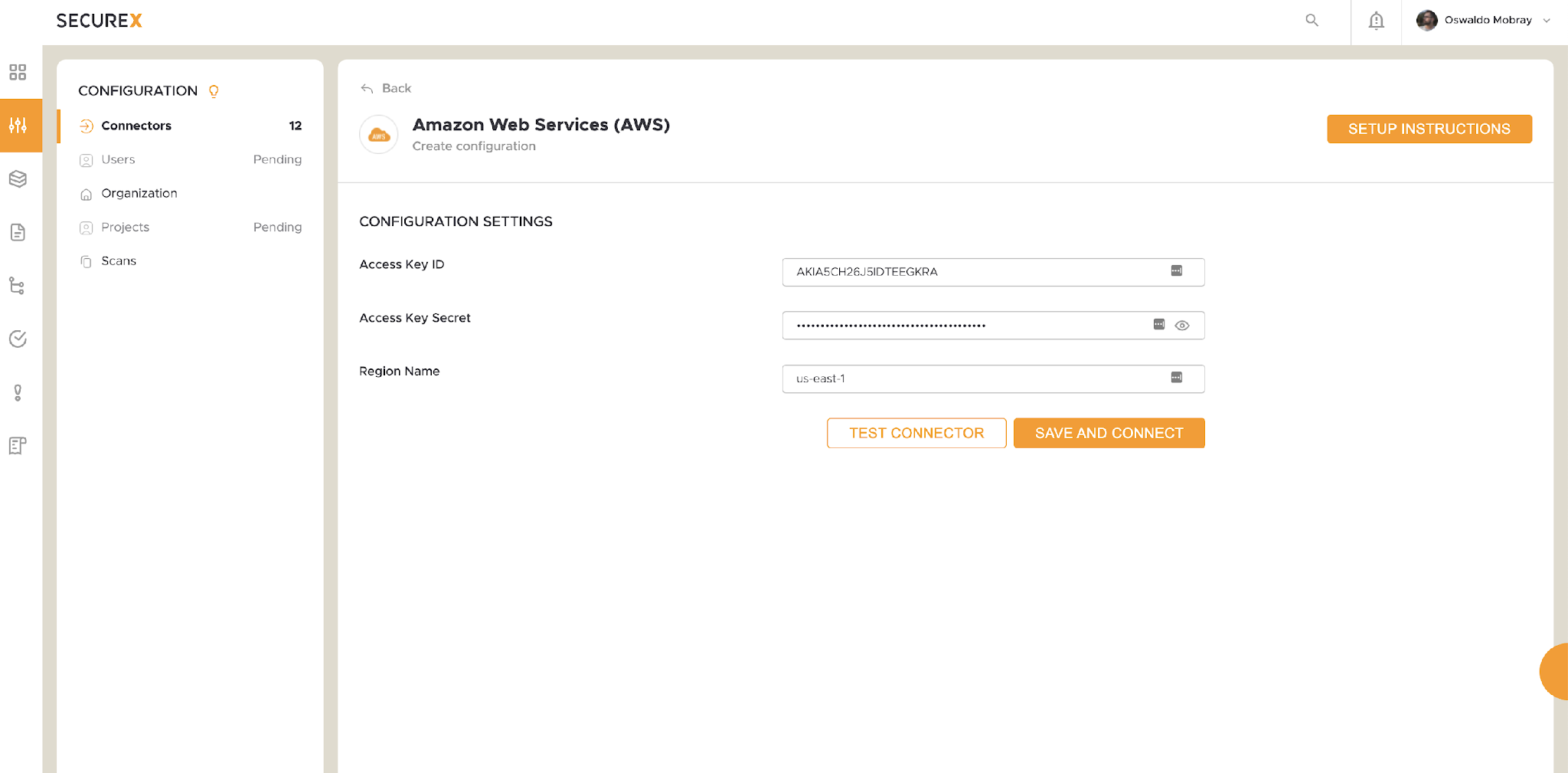Select Scans in configuration menu
This screenshot has height=773, width=1568.
click(190, 260)
